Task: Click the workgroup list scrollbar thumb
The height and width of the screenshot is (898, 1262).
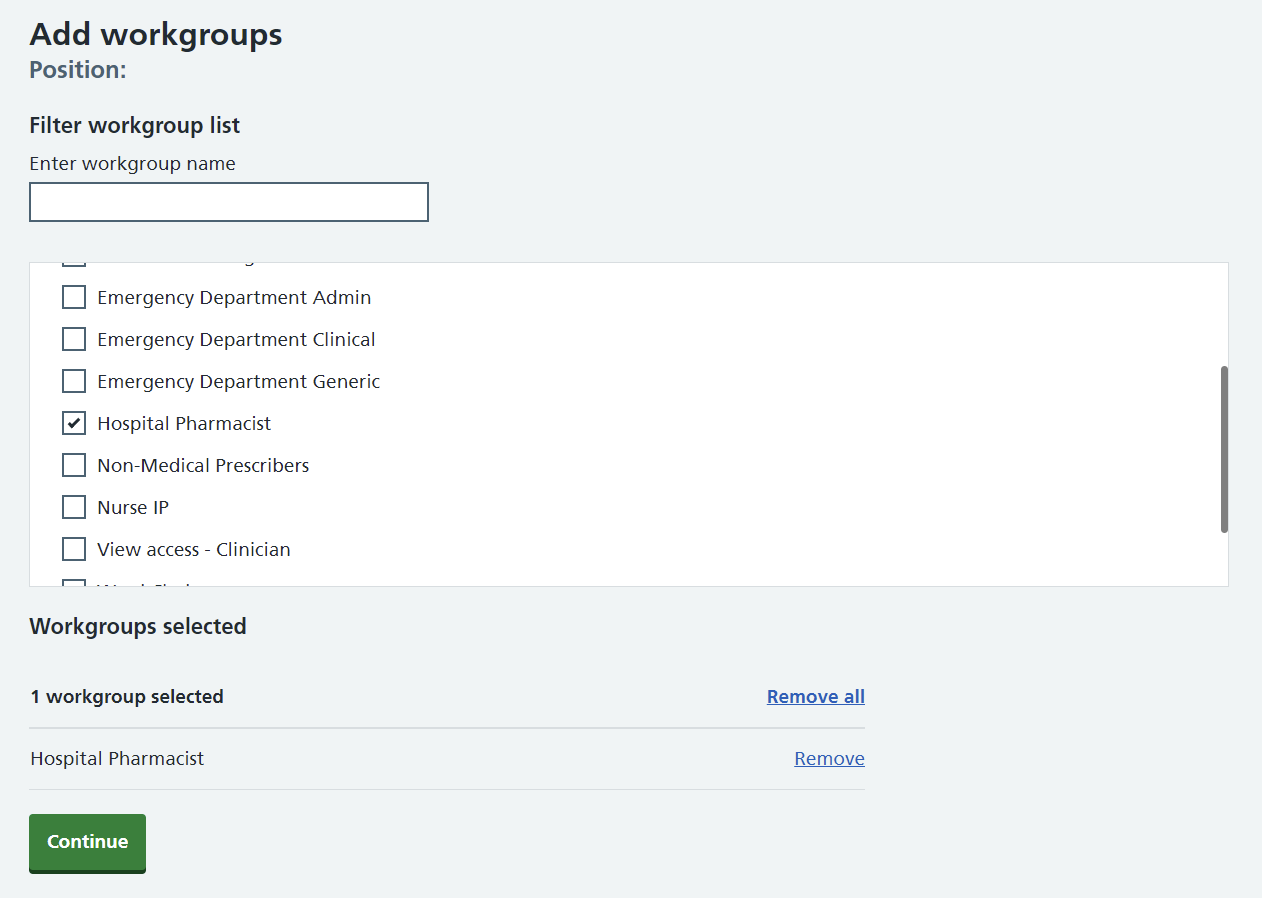Action: tap(1224, 449)
